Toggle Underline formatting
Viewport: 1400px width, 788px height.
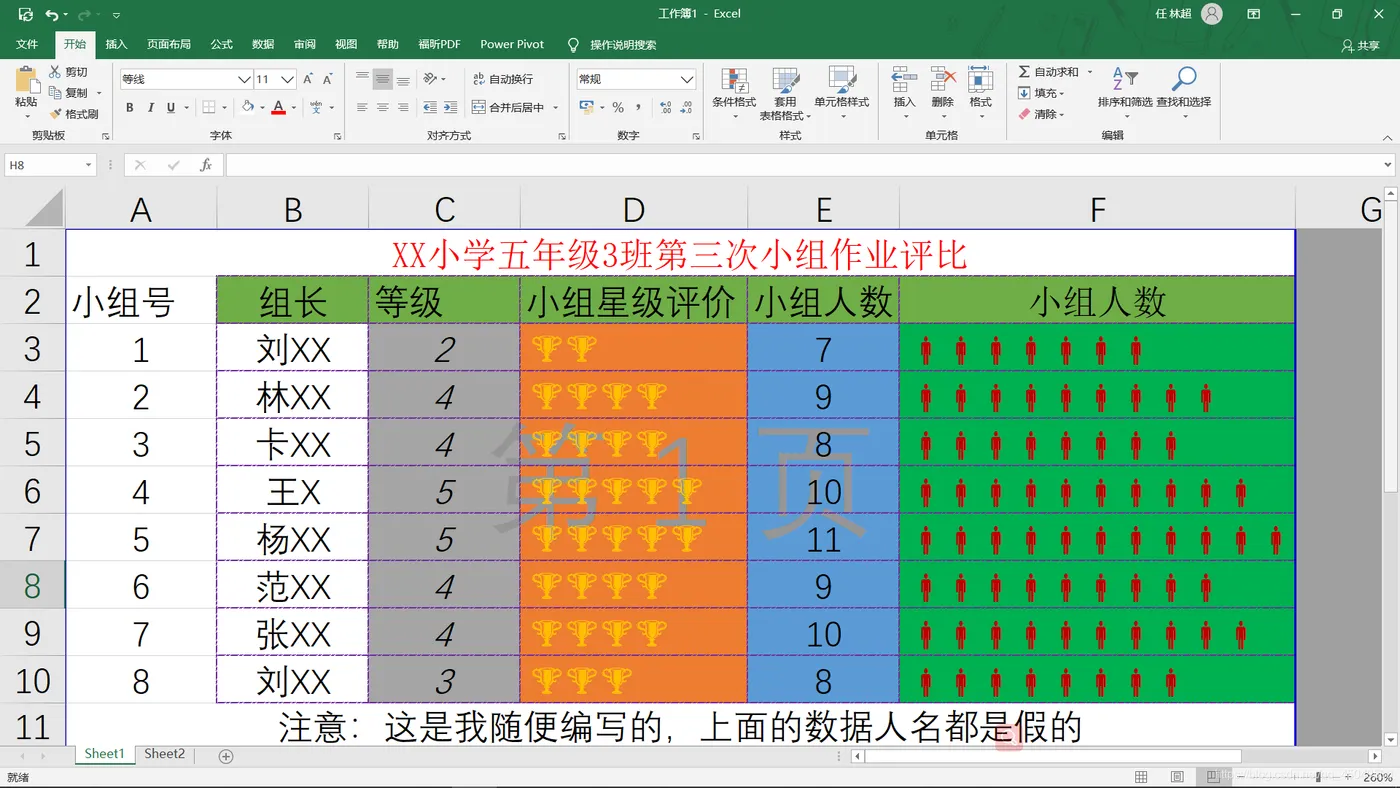point(171,107)
